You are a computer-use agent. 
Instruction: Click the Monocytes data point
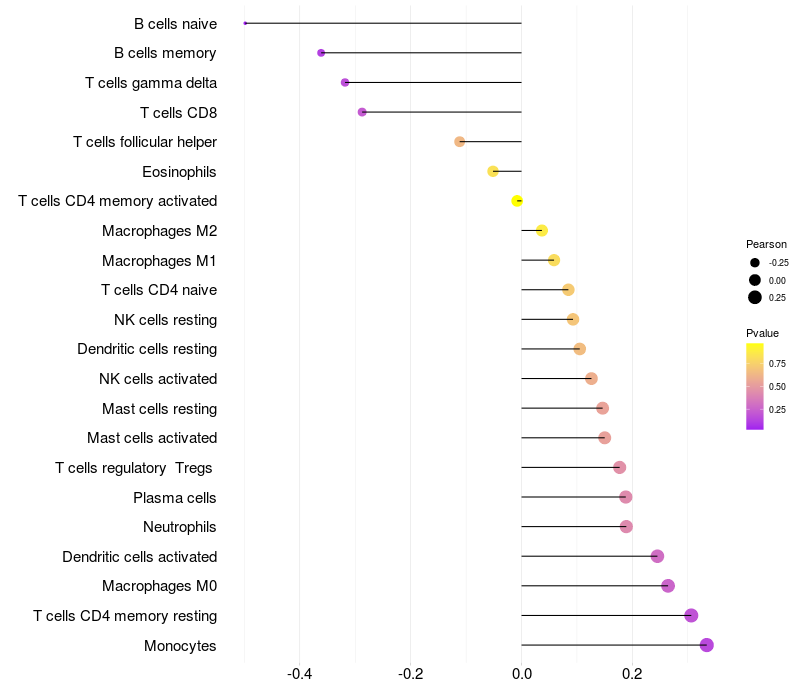(x=706, y=645)
